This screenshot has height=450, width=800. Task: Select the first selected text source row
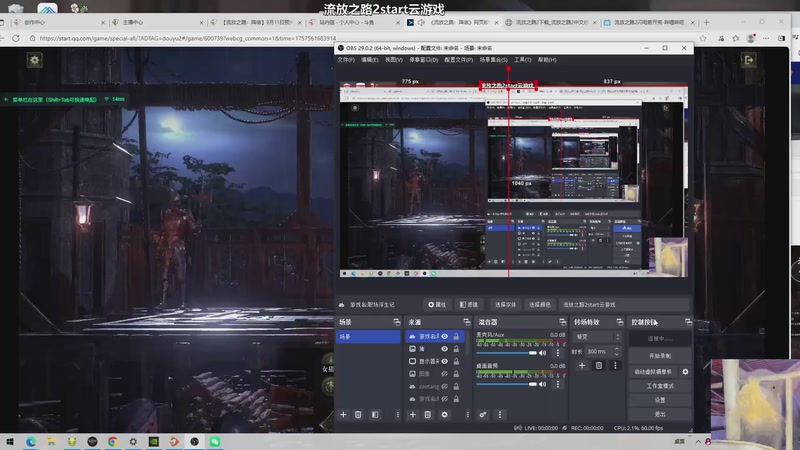click(435, 336)
